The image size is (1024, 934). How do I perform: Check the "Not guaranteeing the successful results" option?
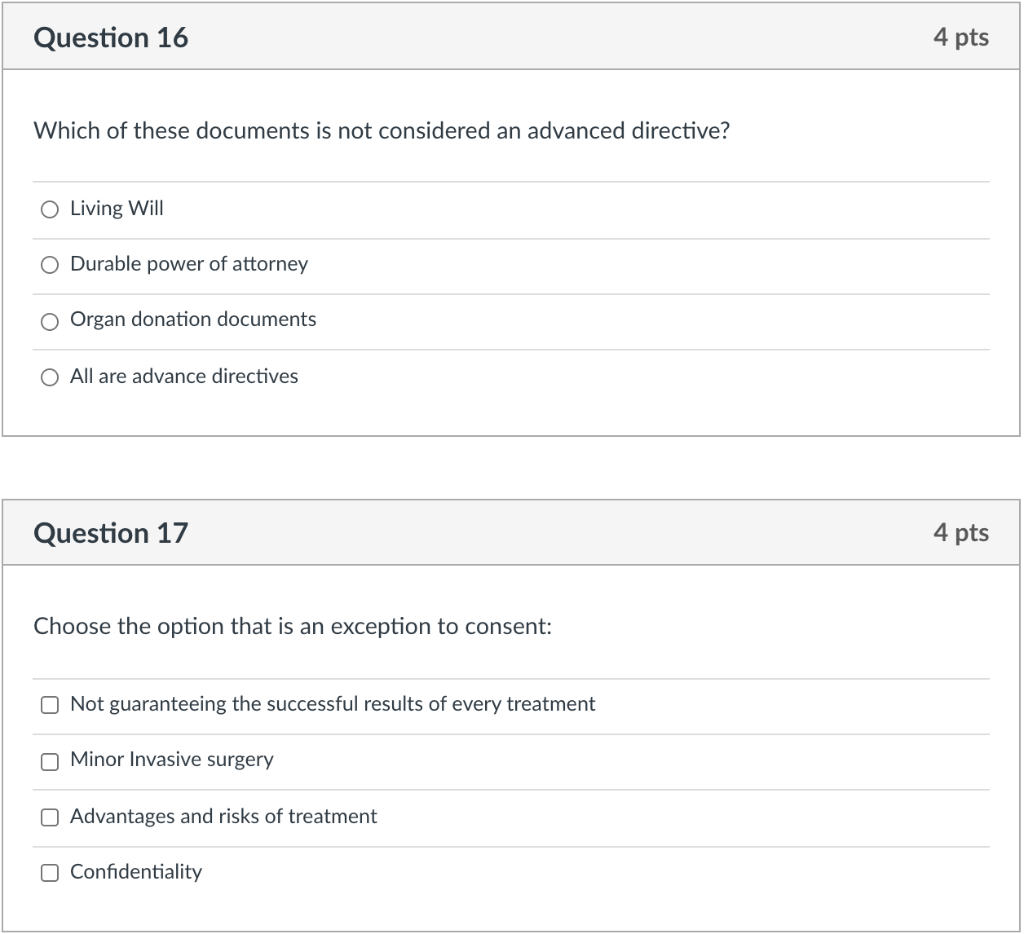point(48,704)
